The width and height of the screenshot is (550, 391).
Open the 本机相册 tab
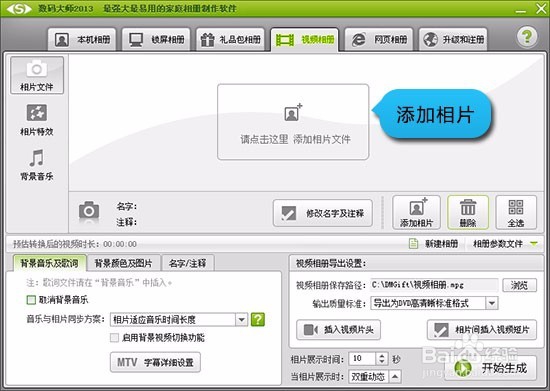coord(82,40)
